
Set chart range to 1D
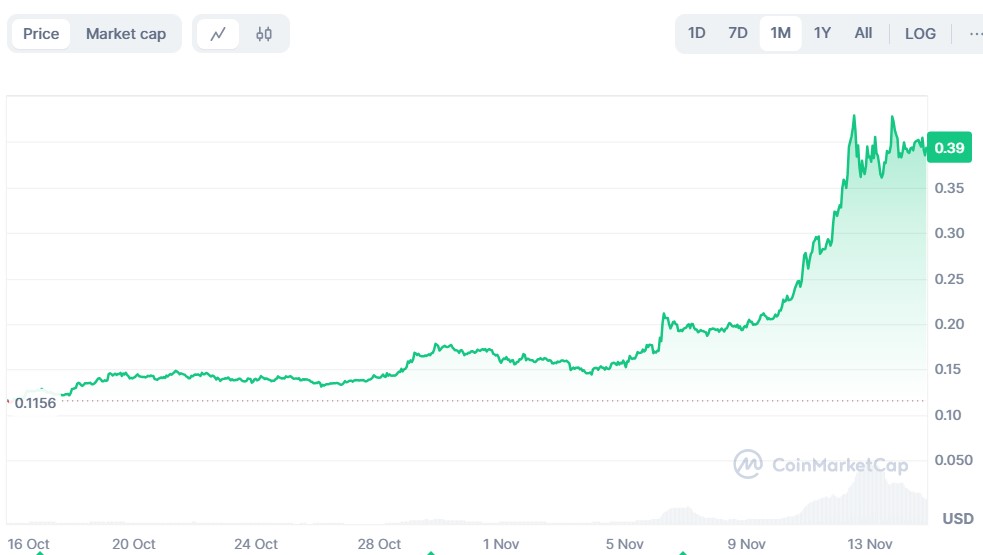click(x=697, y=34)
